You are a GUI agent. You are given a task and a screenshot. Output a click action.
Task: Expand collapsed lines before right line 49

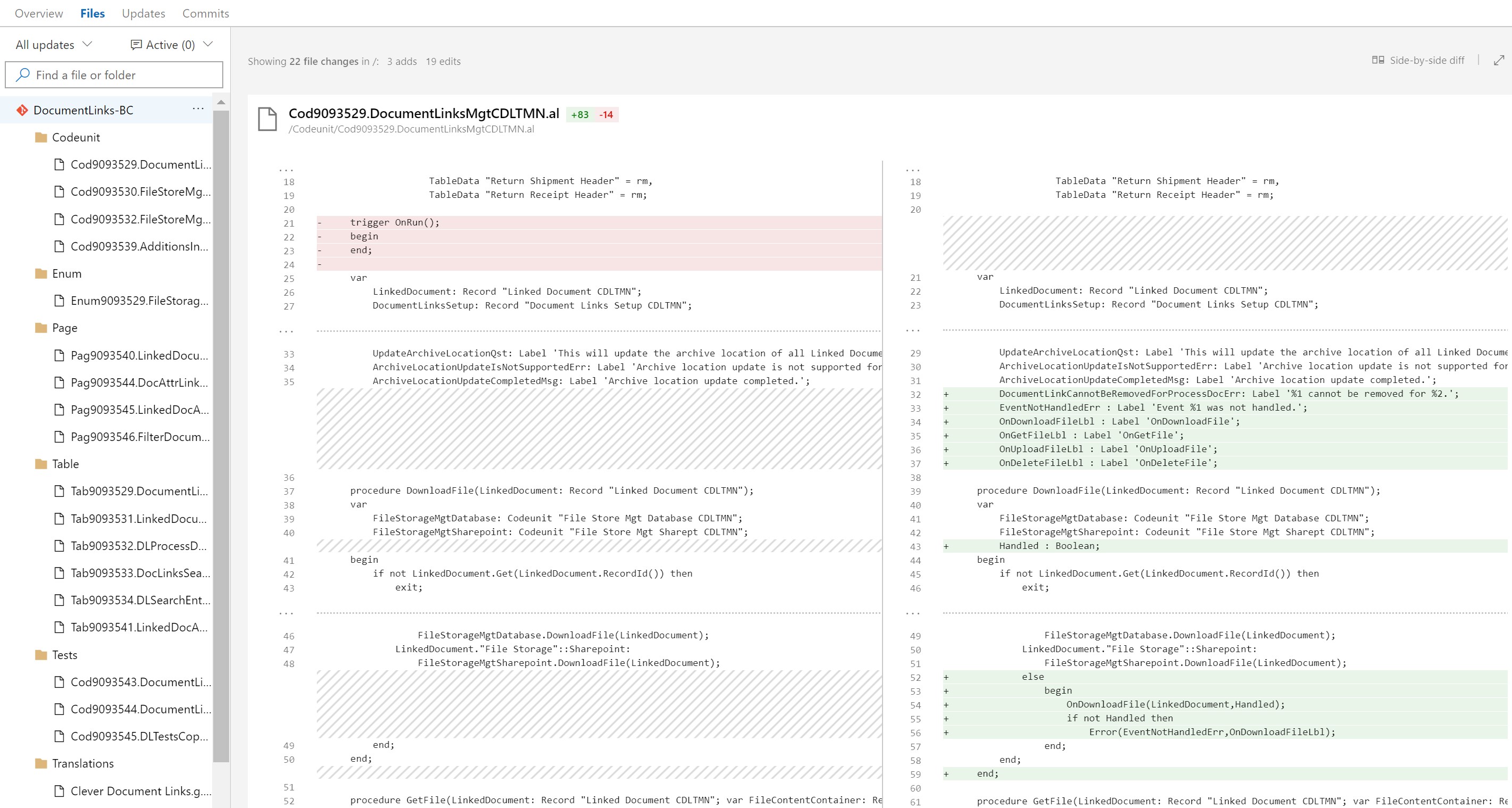(x=913, y=613)
